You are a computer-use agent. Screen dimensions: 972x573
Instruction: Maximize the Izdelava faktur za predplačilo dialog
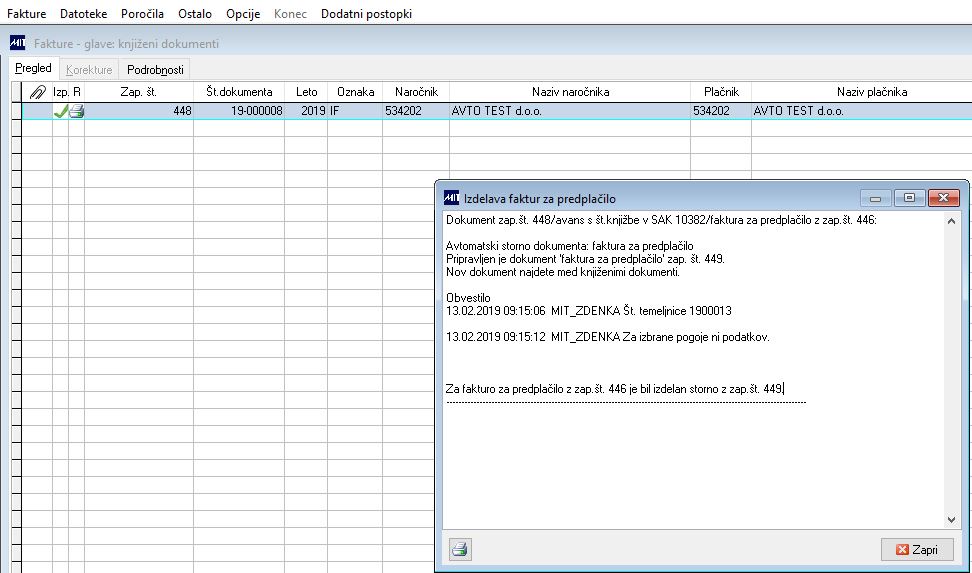[x=909, y=198]
